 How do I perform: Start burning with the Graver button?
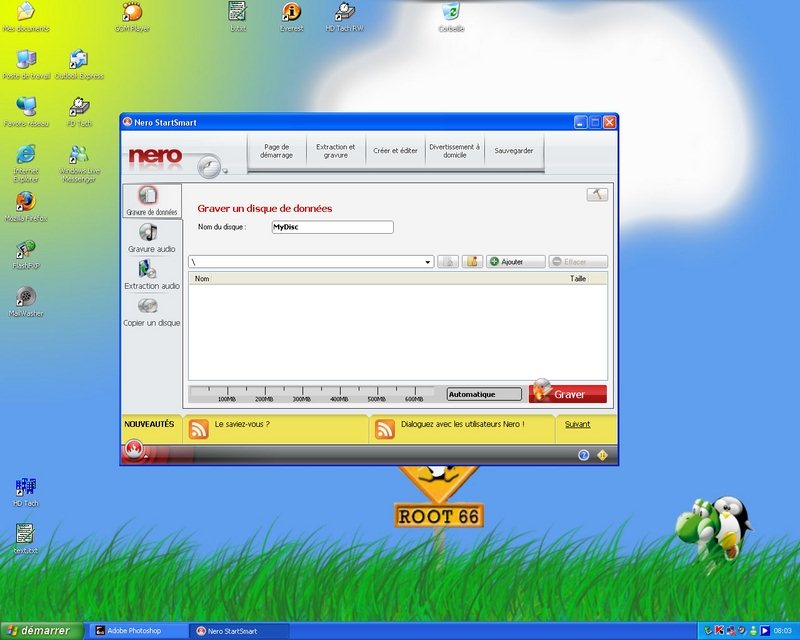click(568, 394)
